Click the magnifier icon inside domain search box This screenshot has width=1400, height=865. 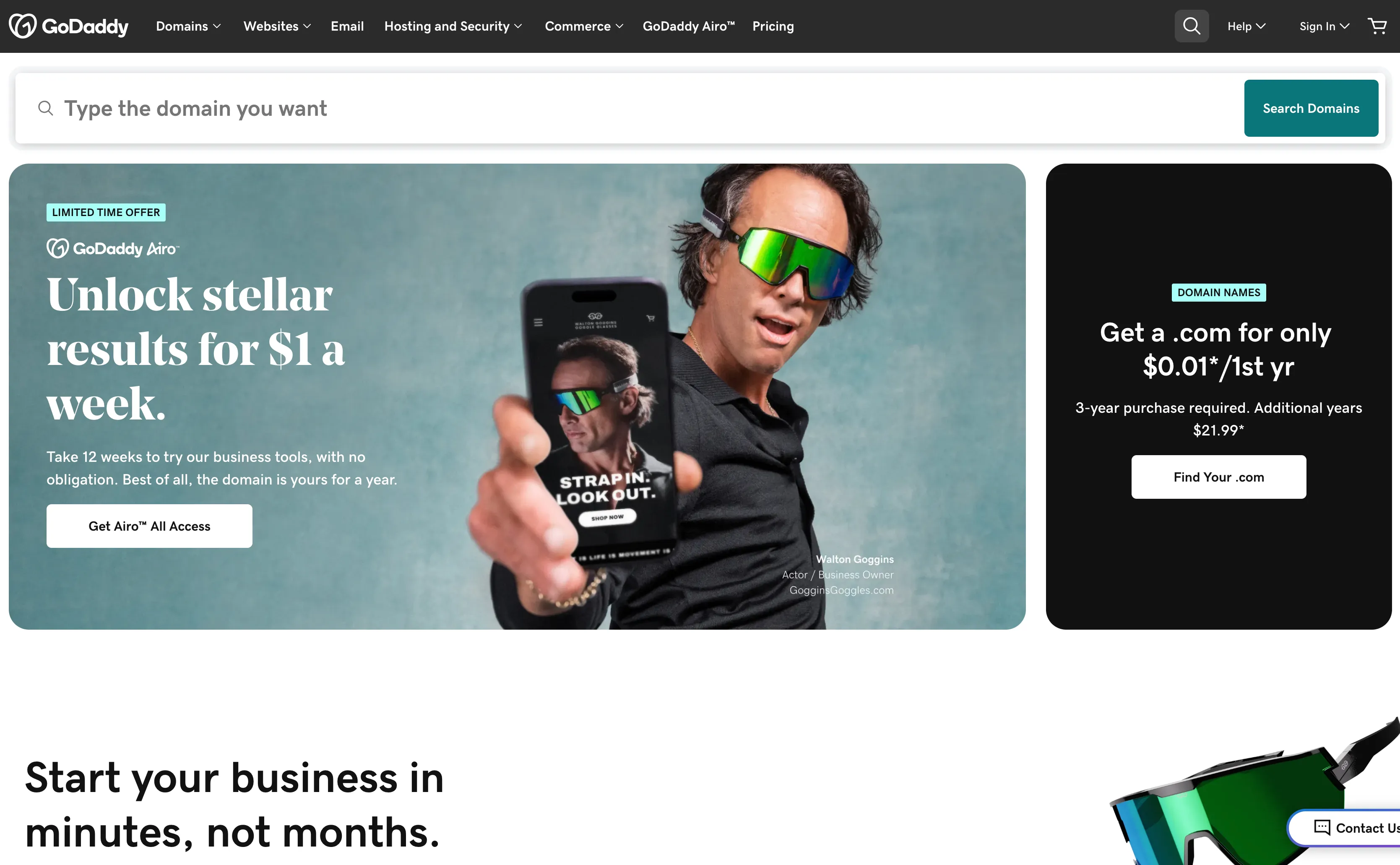[x=46, y=108]
